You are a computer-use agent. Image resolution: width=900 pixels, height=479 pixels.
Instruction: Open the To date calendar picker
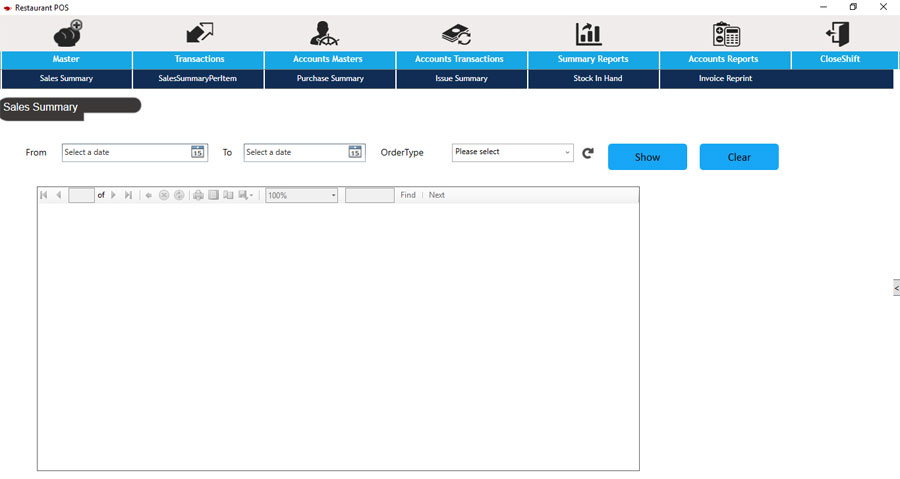[354, 152]
